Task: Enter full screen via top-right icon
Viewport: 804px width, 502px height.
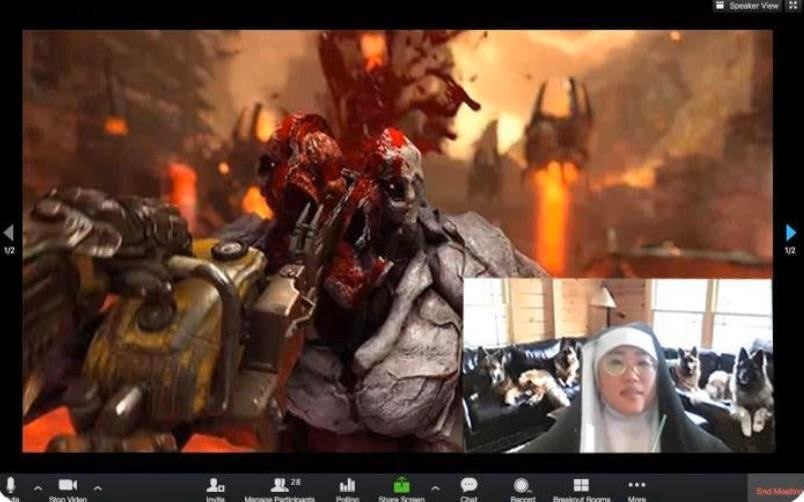Action: click(794, 6)
